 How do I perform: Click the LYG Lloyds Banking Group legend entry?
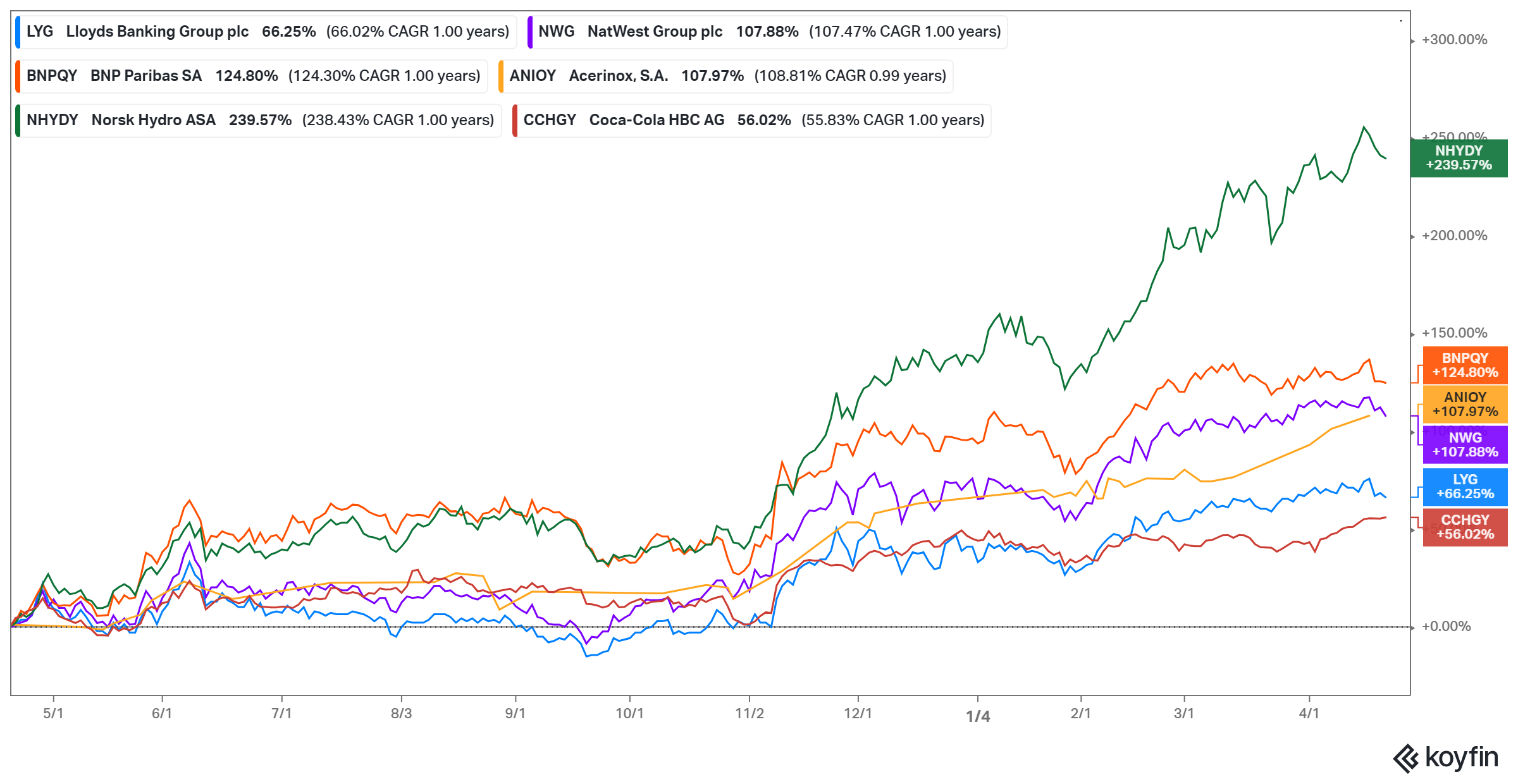[266, 32]
